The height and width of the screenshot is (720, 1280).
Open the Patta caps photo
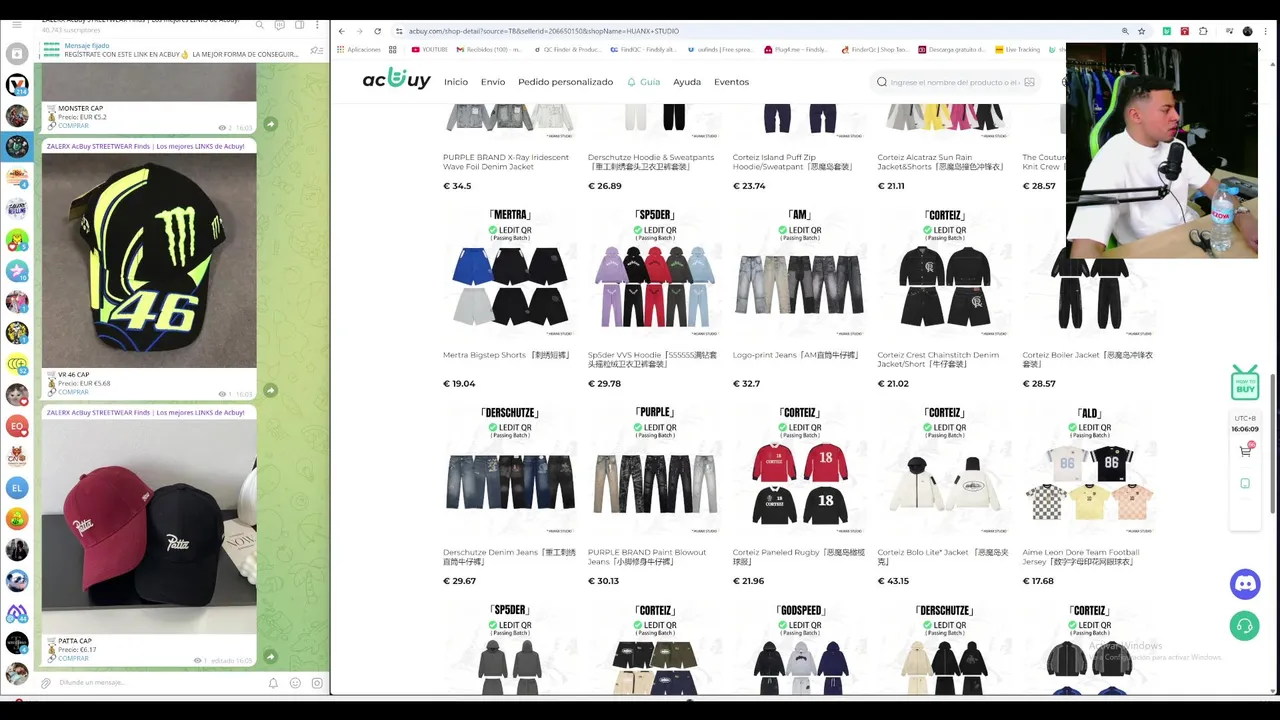(149, 526)
